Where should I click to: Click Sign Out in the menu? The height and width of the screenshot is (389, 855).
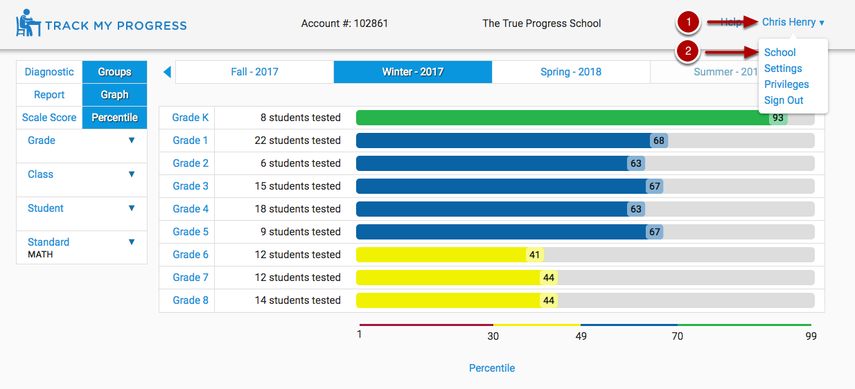point(784,100)
